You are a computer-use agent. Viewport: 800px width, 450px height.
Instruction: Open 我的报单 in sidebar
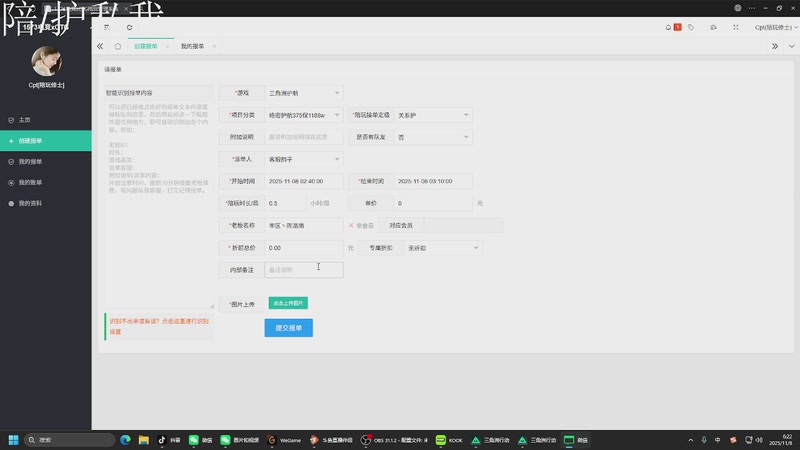[x=46, y=162]
